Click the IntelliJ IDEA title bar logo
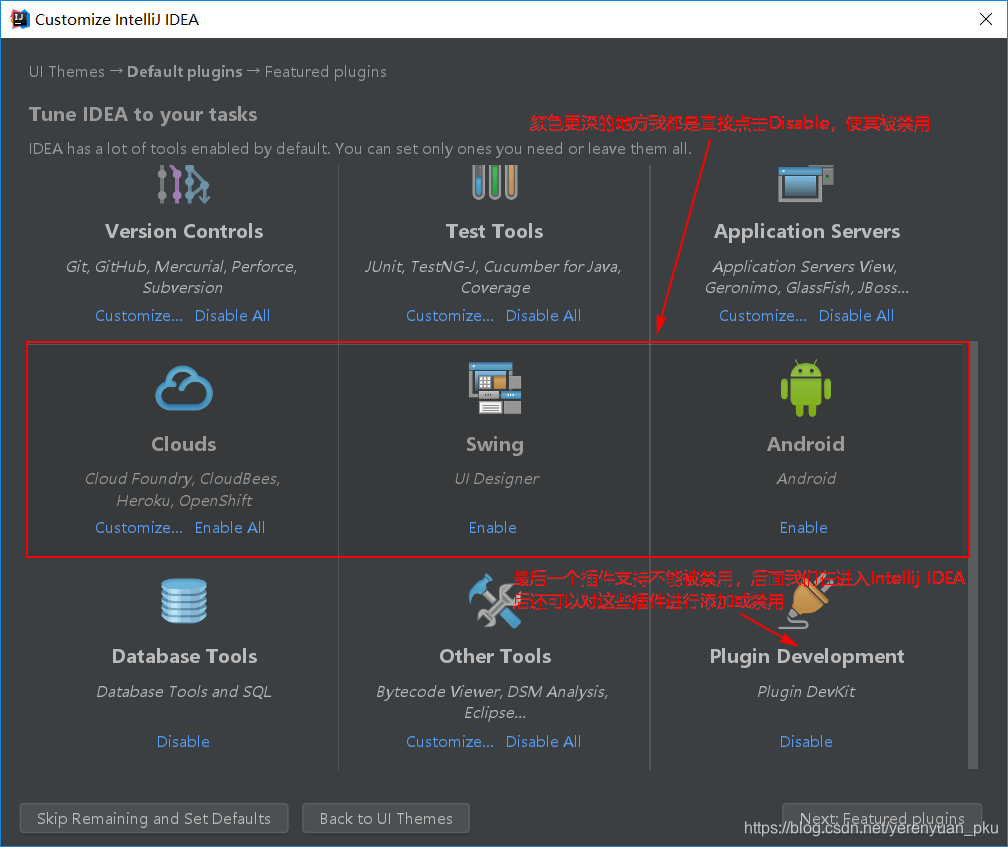The width and height of the screenshot is (1008, 847). [x=20, y=19]
